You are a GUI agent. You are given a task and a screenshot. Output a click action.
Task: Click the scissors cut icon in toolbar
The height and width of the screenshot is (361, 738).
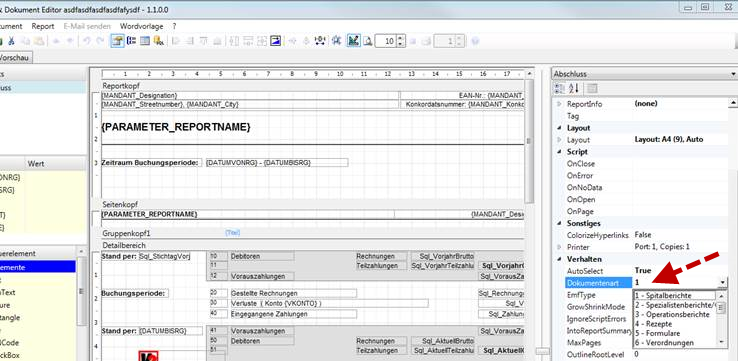tap(11, 41)
